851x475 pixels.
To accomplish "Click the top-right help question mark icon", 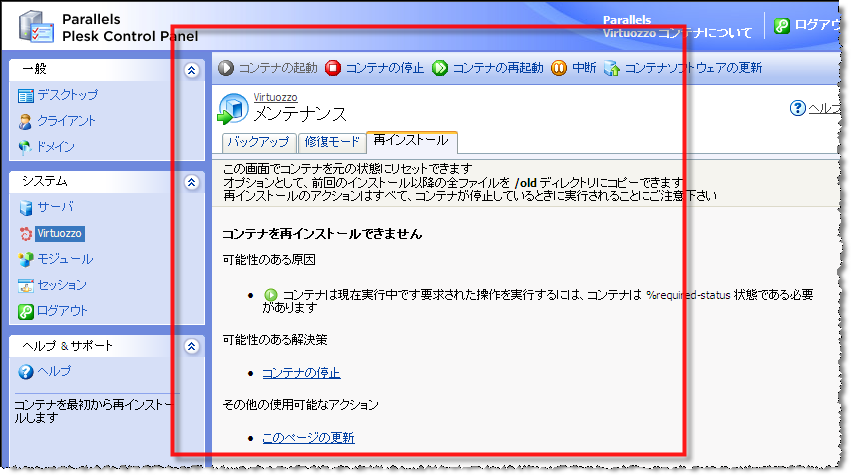I will pos(797,108).
